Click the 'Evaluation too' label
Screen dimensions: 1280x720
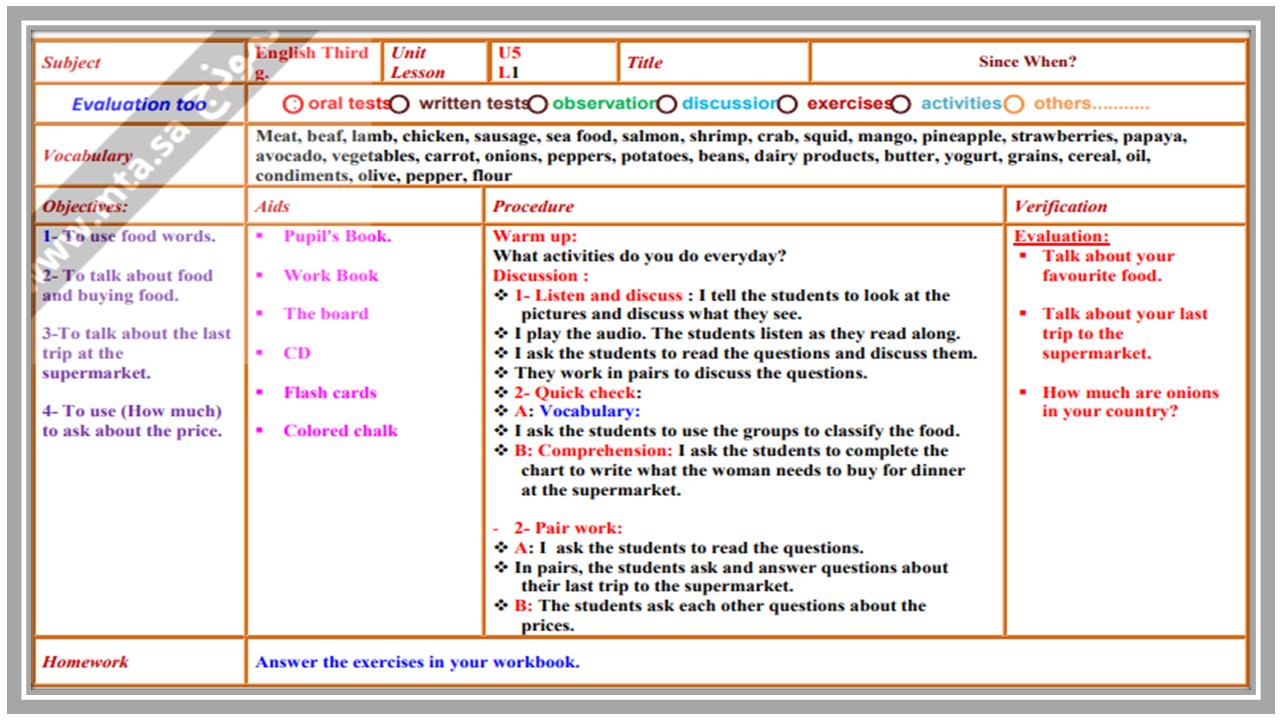point(139,104)
